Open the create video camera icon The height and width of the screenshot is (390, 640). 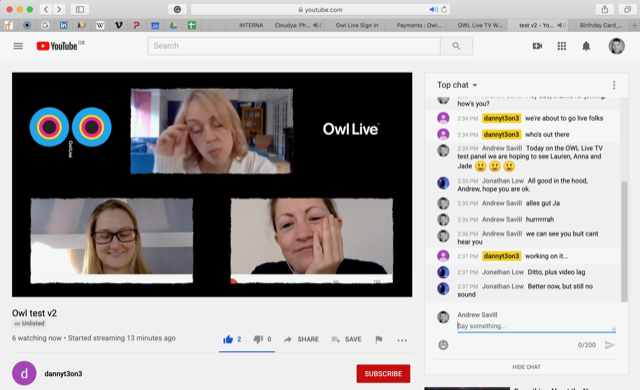coord(538,46)
